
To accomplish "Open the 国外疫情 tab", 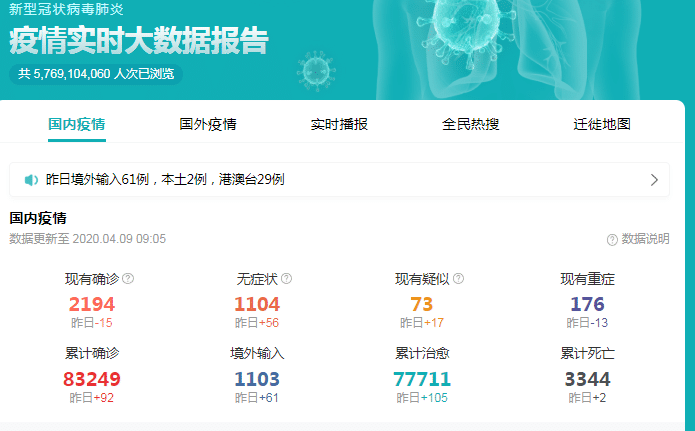I will coord(208,125).
